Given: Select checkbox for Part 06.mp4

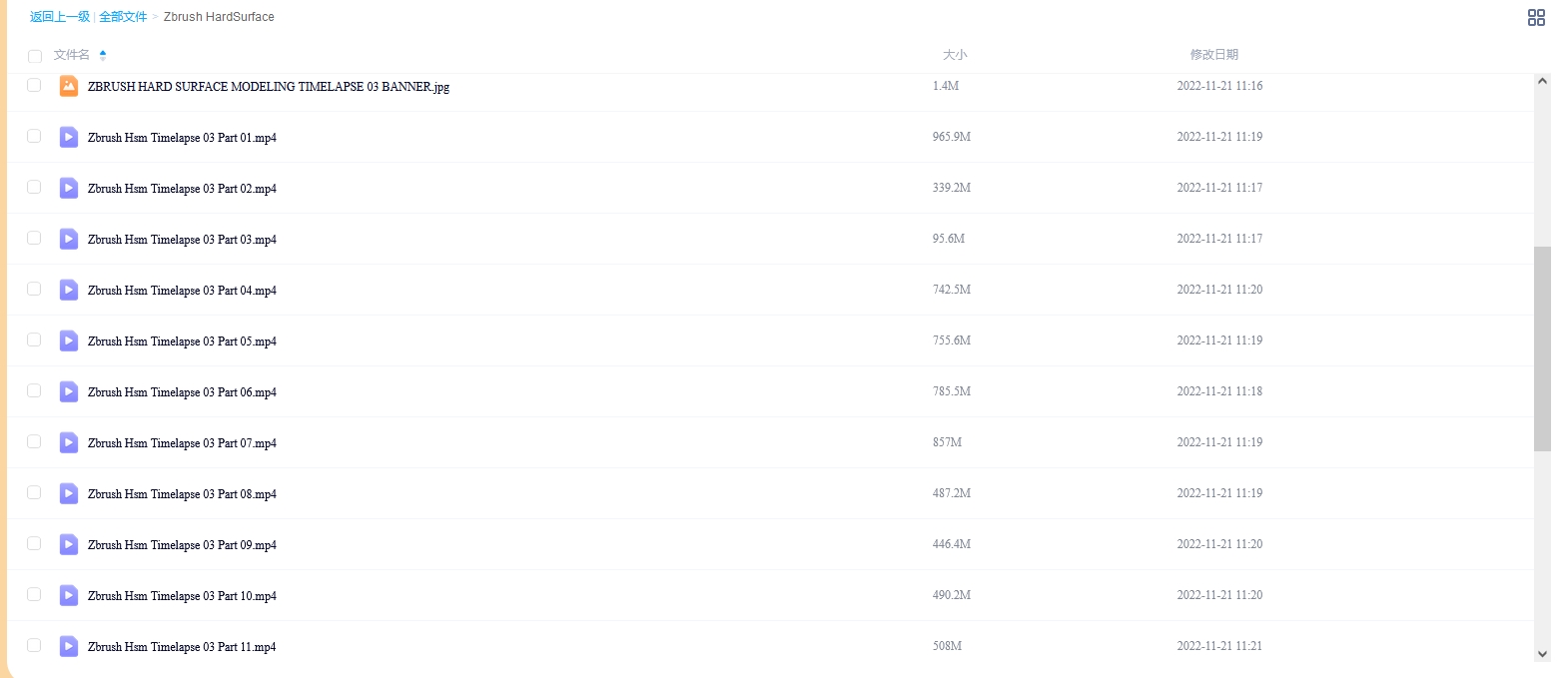Looking at the screenshot, I should (34, 390).
